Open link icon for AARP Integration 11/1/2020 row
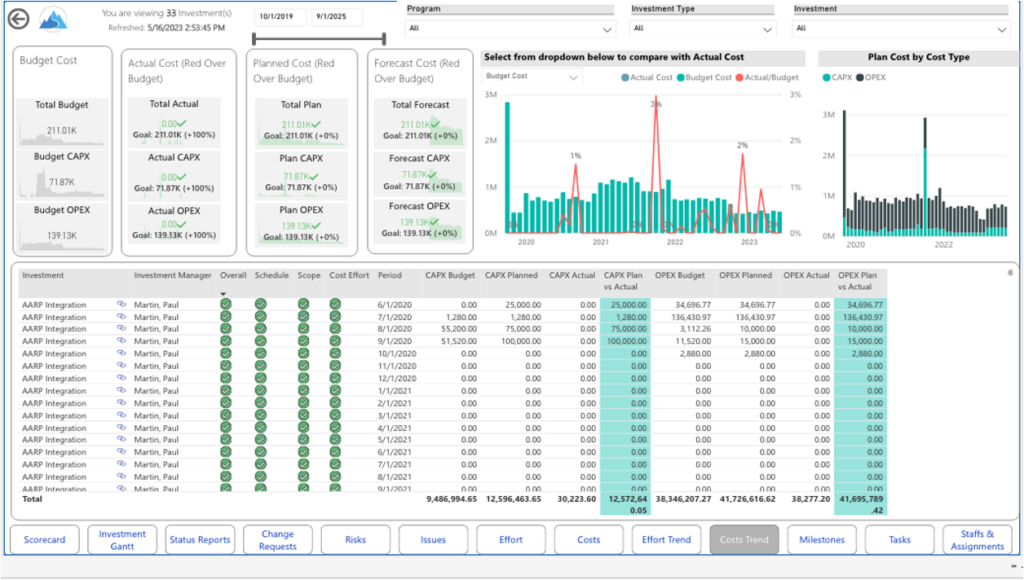Viewport: 1024px width, 580px height. 121,366
